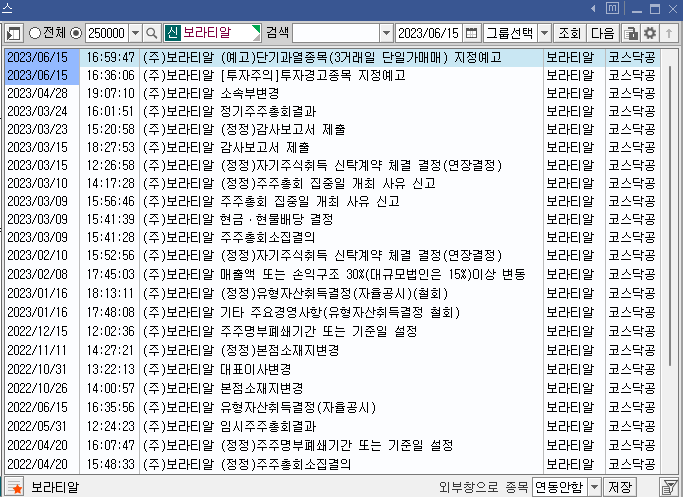Viewport: 683px width, 497px height.
Task: Select the 소속부변경 disclosure row
Action: 333,93
